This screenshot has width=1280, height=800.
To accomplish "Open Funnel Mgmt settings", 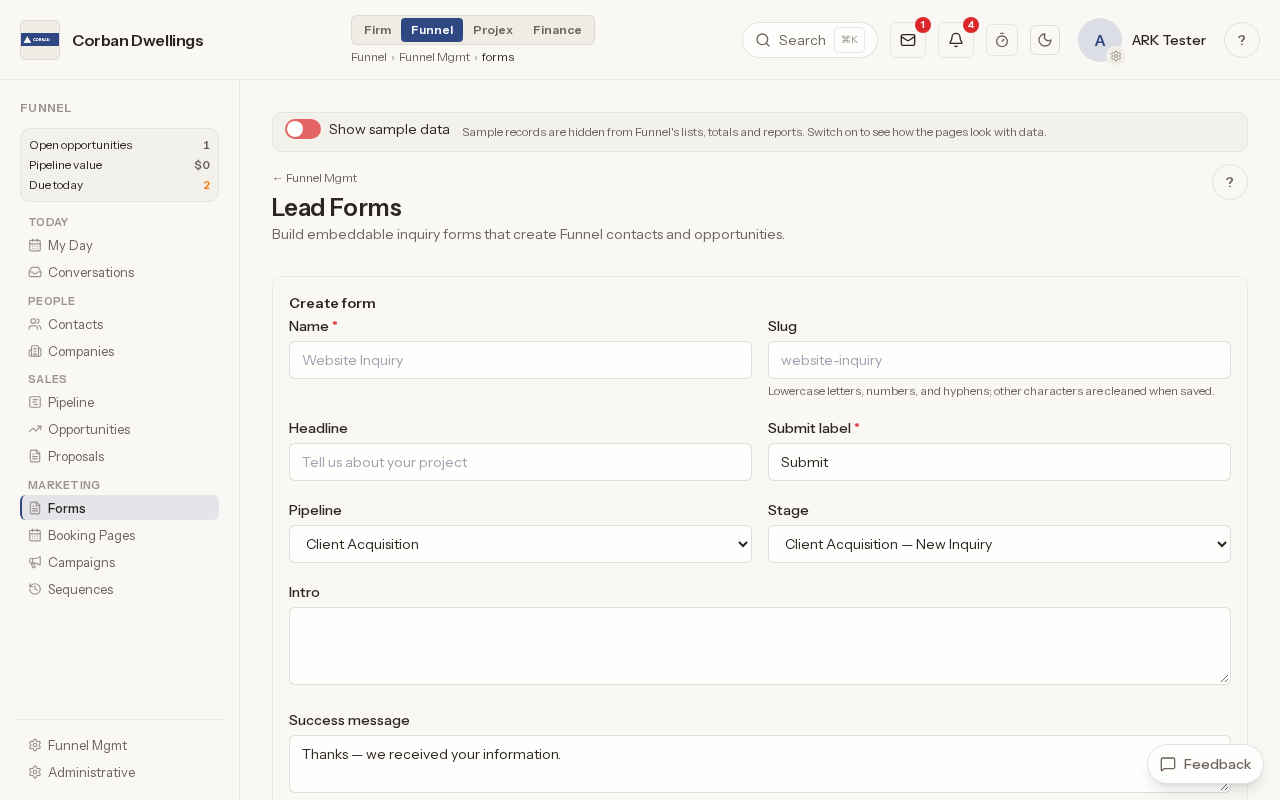I will point(119,745).
